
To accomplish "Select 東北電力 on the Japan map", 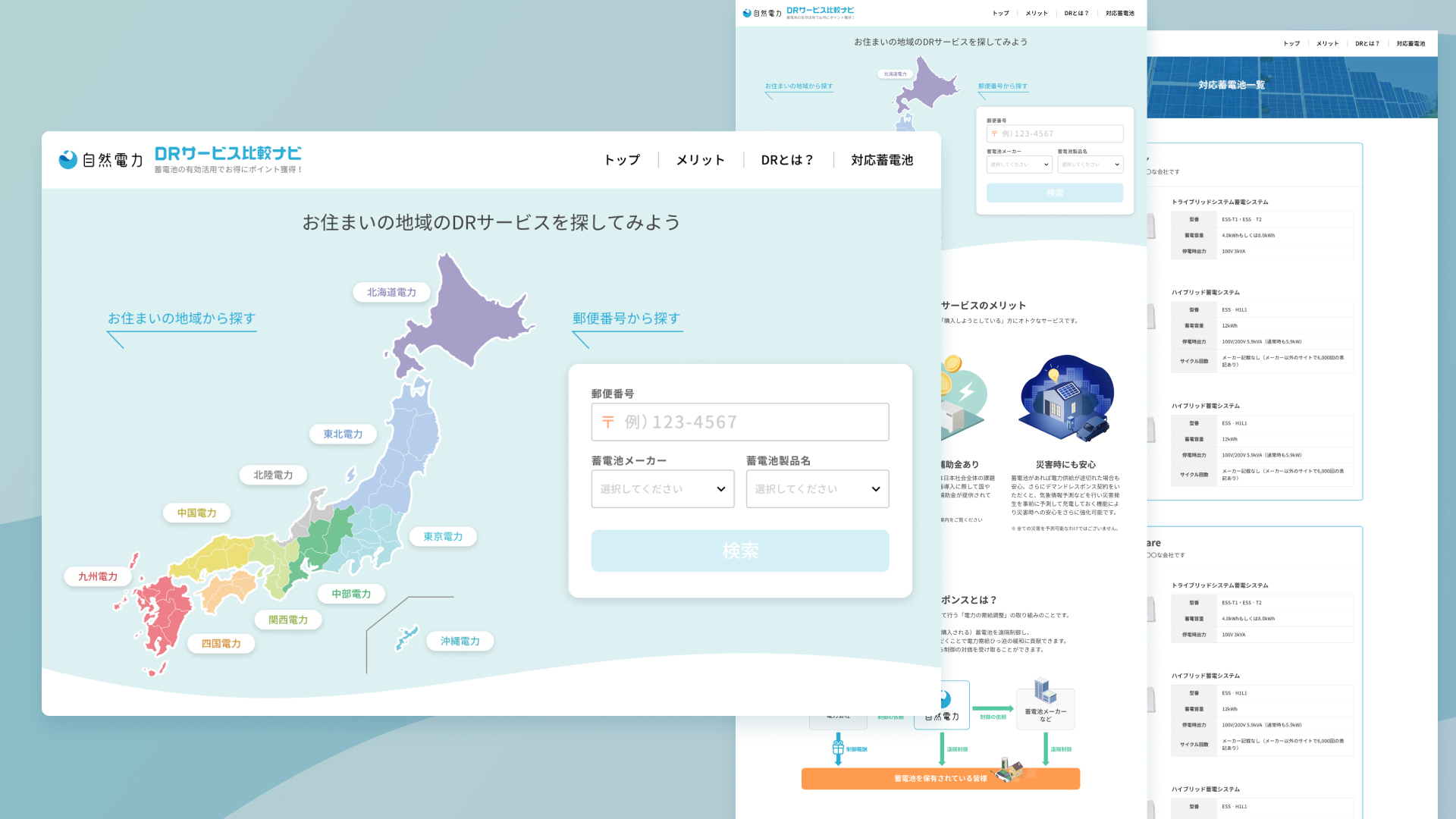I will tap(343, 434).
